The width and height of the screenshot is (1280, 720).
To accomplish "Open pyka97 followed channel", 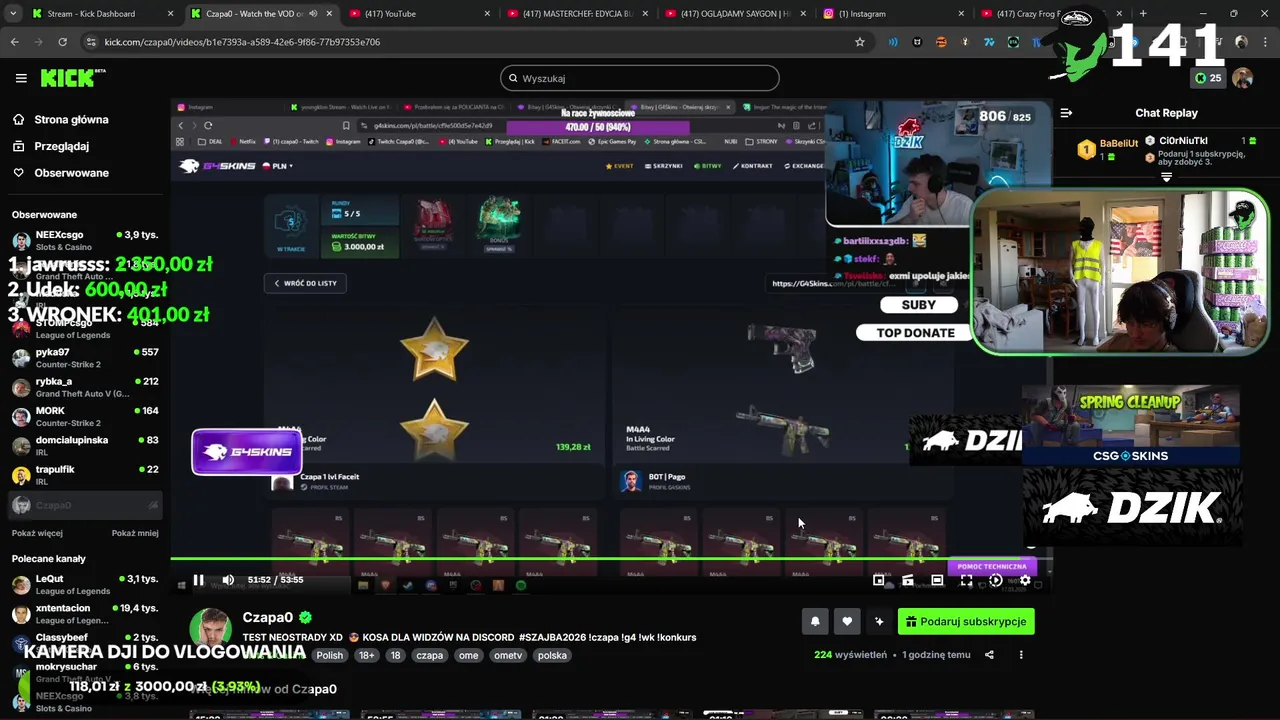I will [x=85, y=359].
